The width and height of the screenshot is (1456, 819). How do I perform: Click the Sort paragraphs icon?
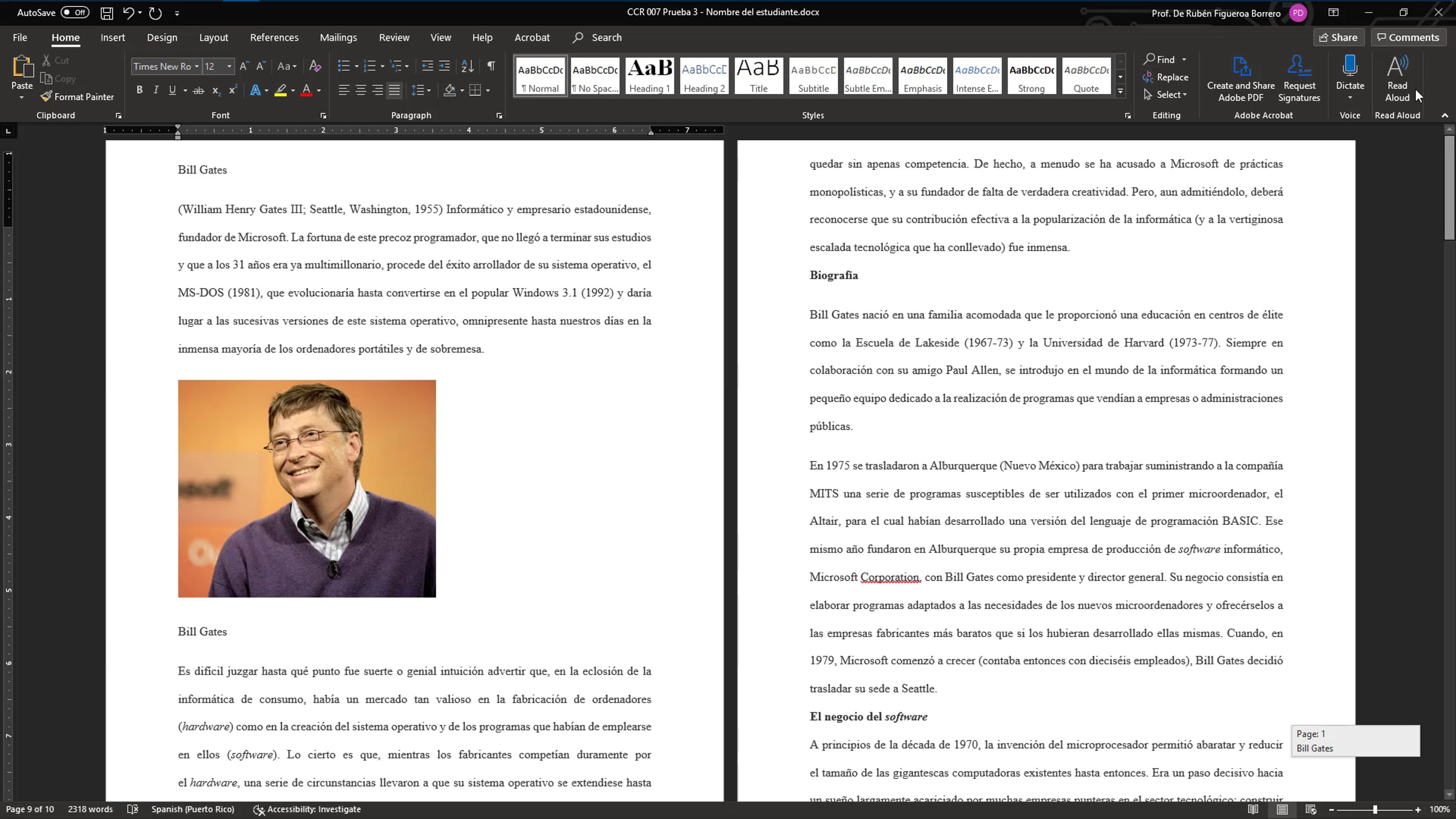pyautogui.click(x=467, y=66)
